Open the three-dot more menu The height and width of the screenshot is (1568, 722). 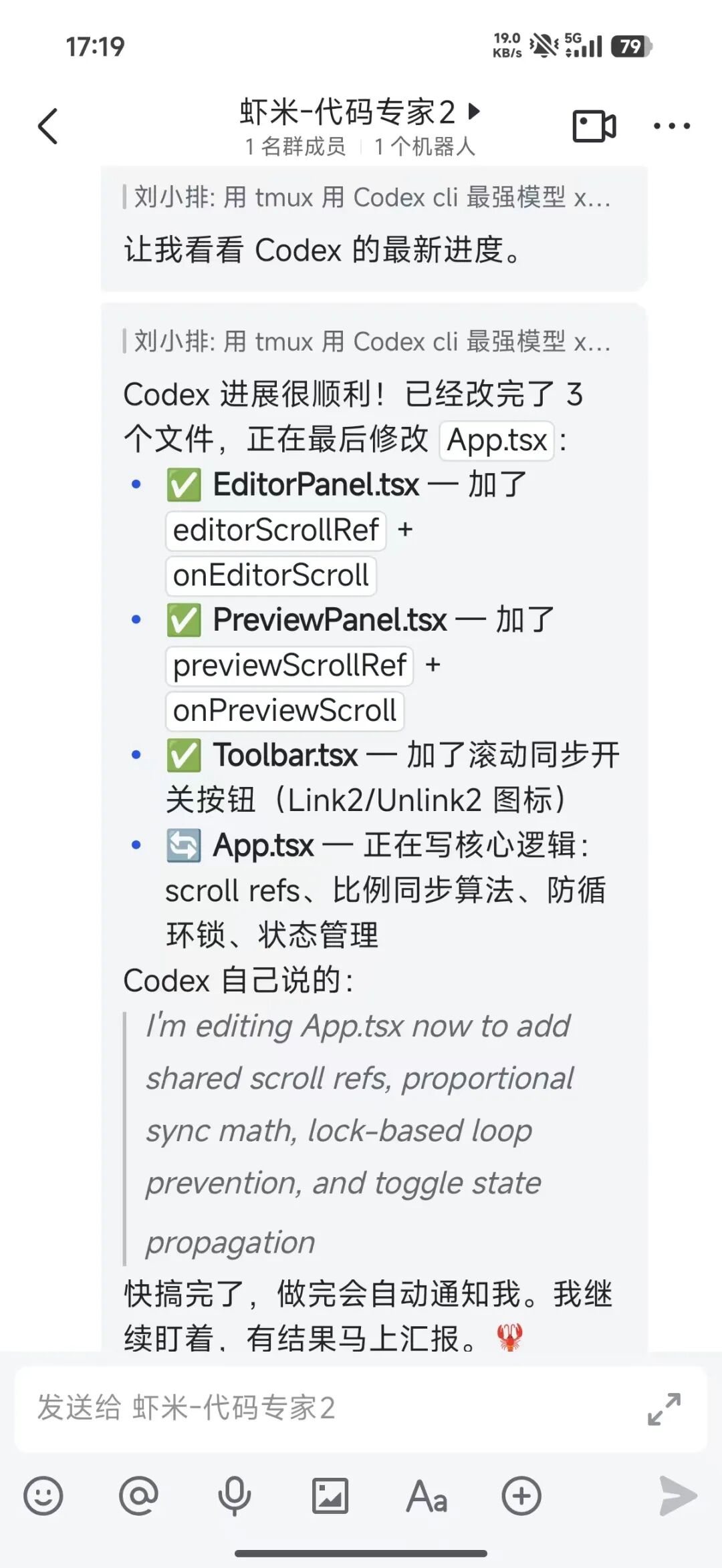pos(671,126)
